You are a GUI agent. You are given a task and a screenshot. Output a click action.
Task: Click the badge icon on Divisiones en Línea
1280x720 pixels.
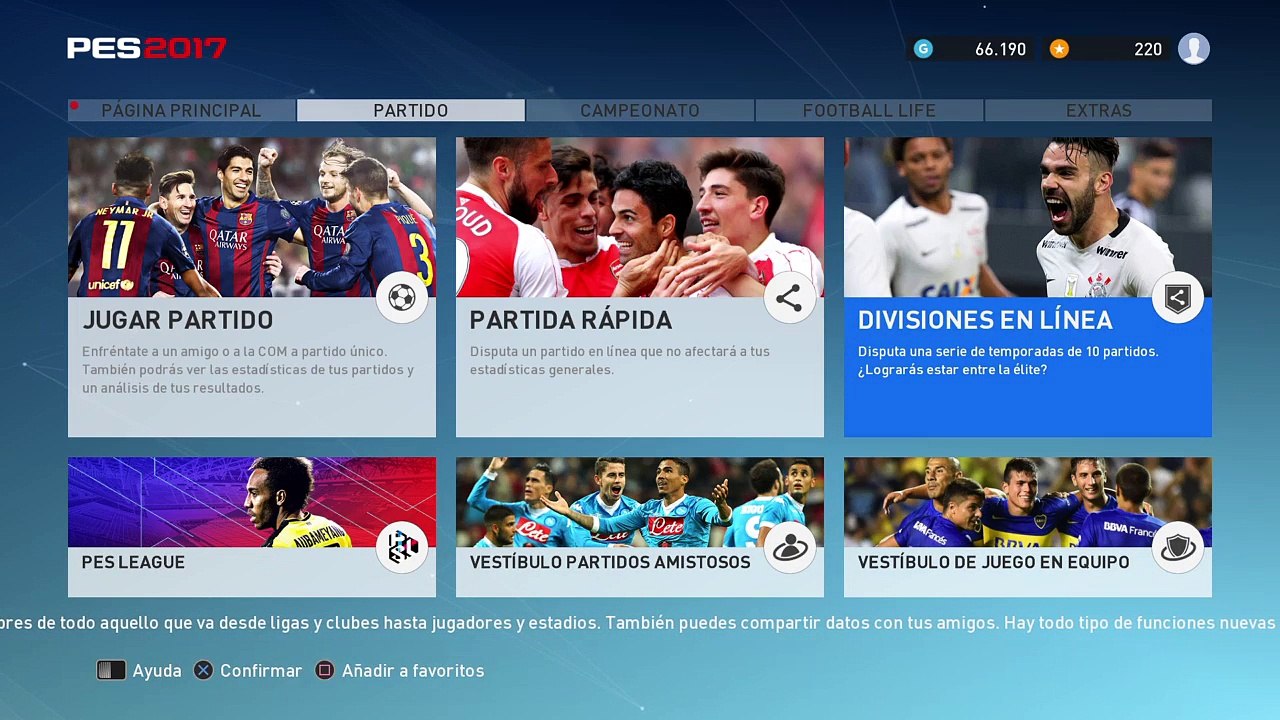click(1177, 298)
